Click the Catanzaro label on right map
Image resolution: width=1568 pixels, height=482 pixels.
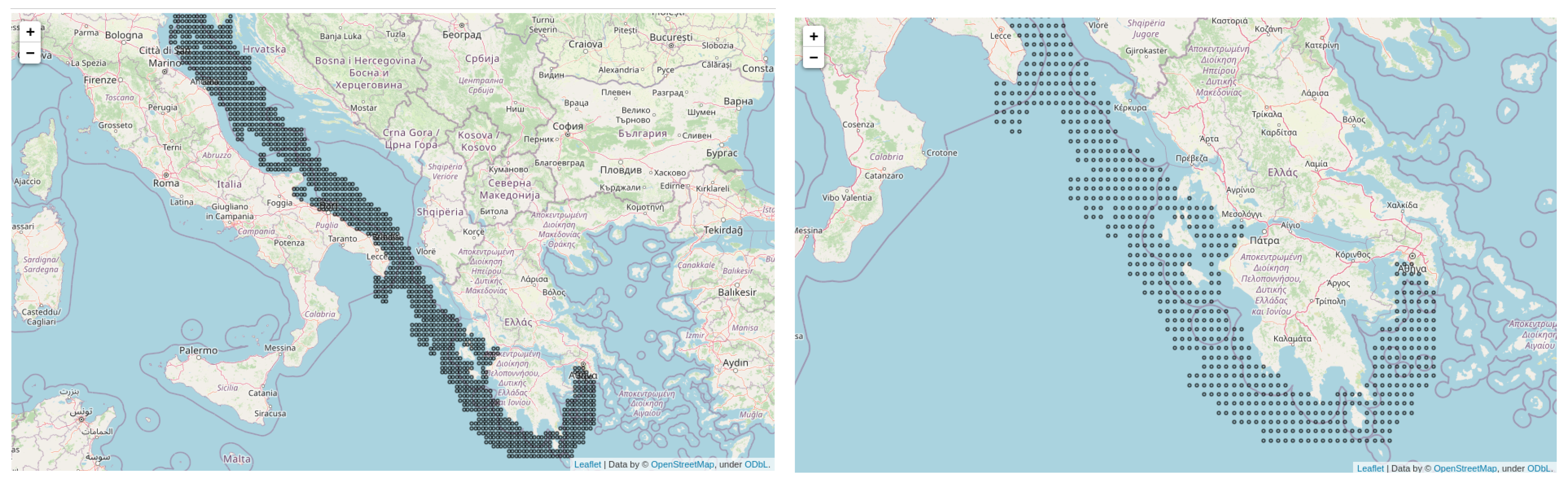pos(884,176)
